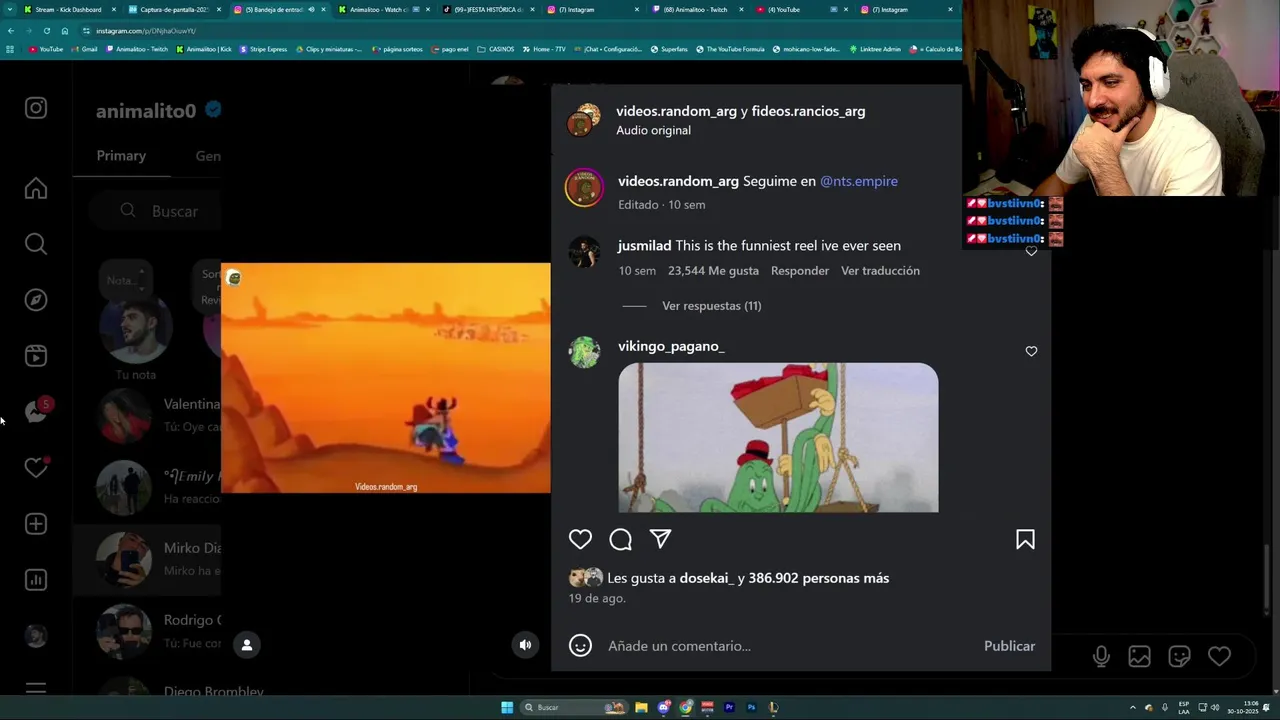
Task: Open Premiere Pro from taskbar
Action: tap(729, 707)
